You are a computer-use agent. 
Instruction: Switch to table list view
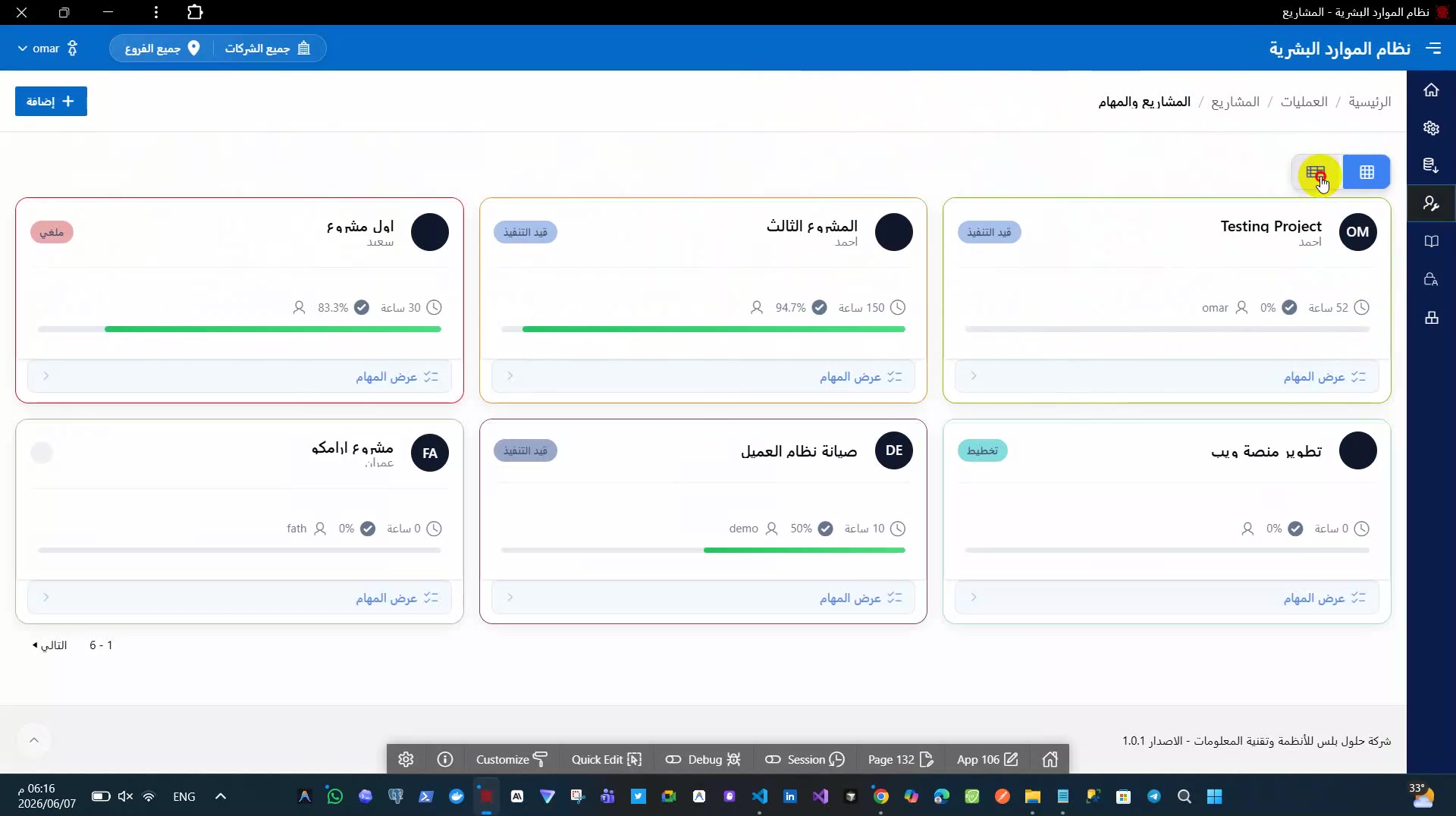1316,172
